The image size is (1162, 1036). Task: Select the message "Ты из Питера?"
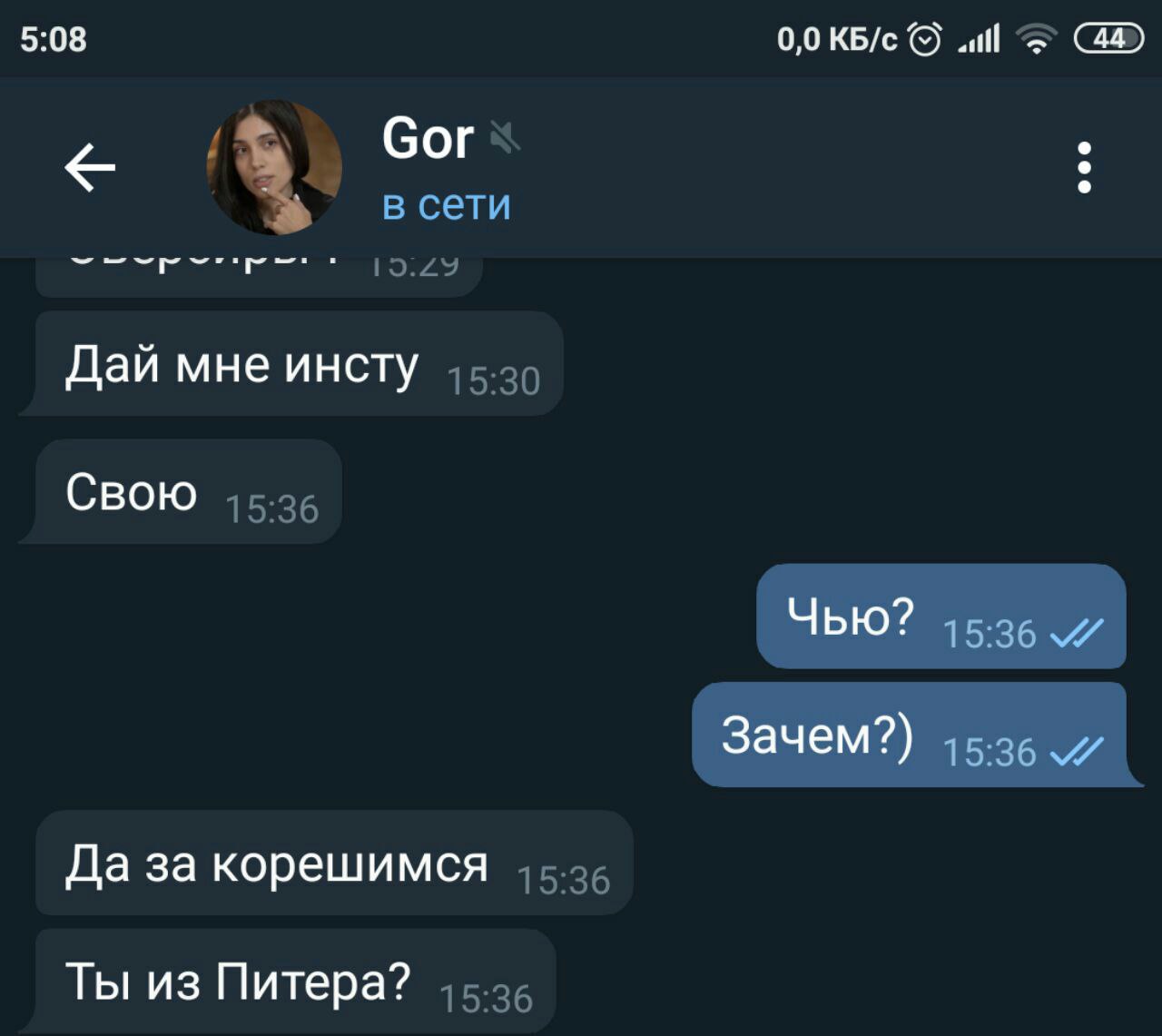[287, 981]
